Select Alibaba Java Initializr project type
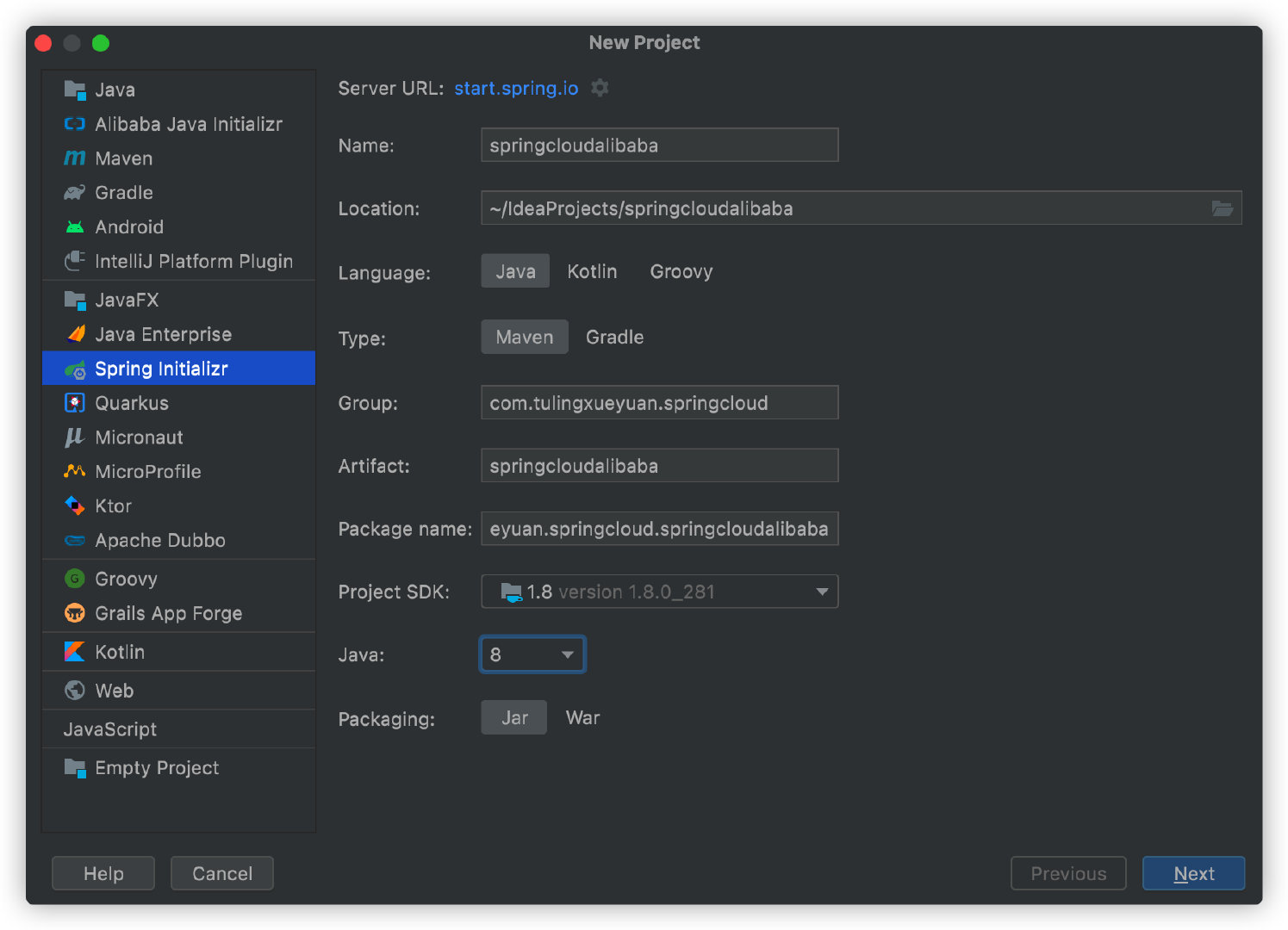 [x=188, y=124]
